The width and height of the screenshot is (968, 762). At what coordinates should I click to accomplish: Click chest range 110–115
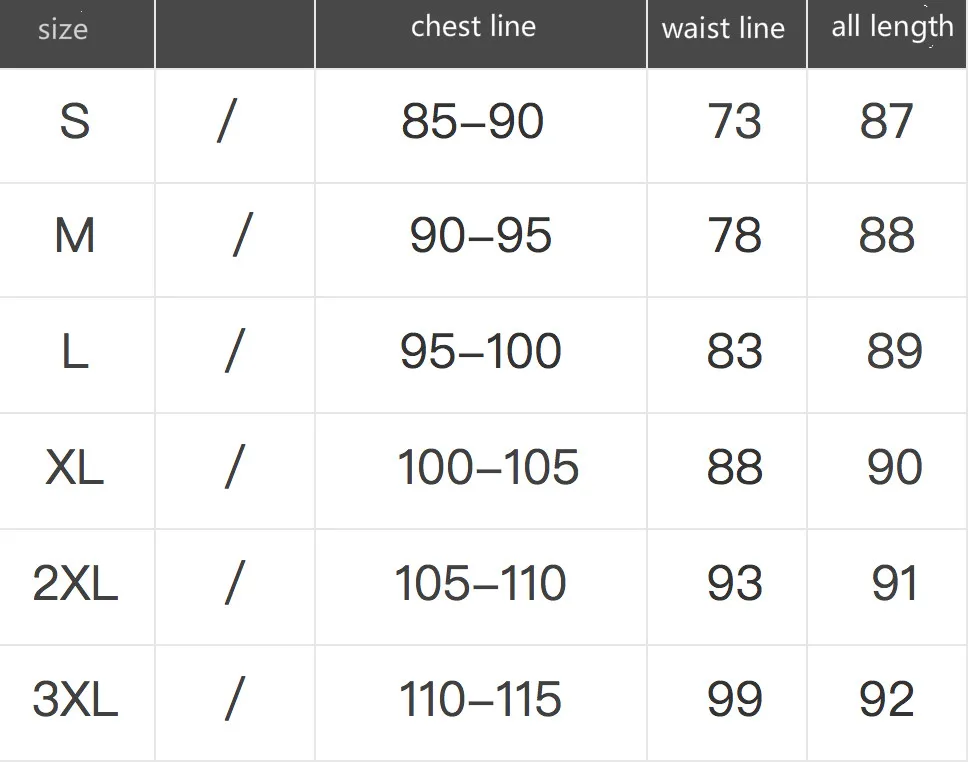[x=480, y=699]
